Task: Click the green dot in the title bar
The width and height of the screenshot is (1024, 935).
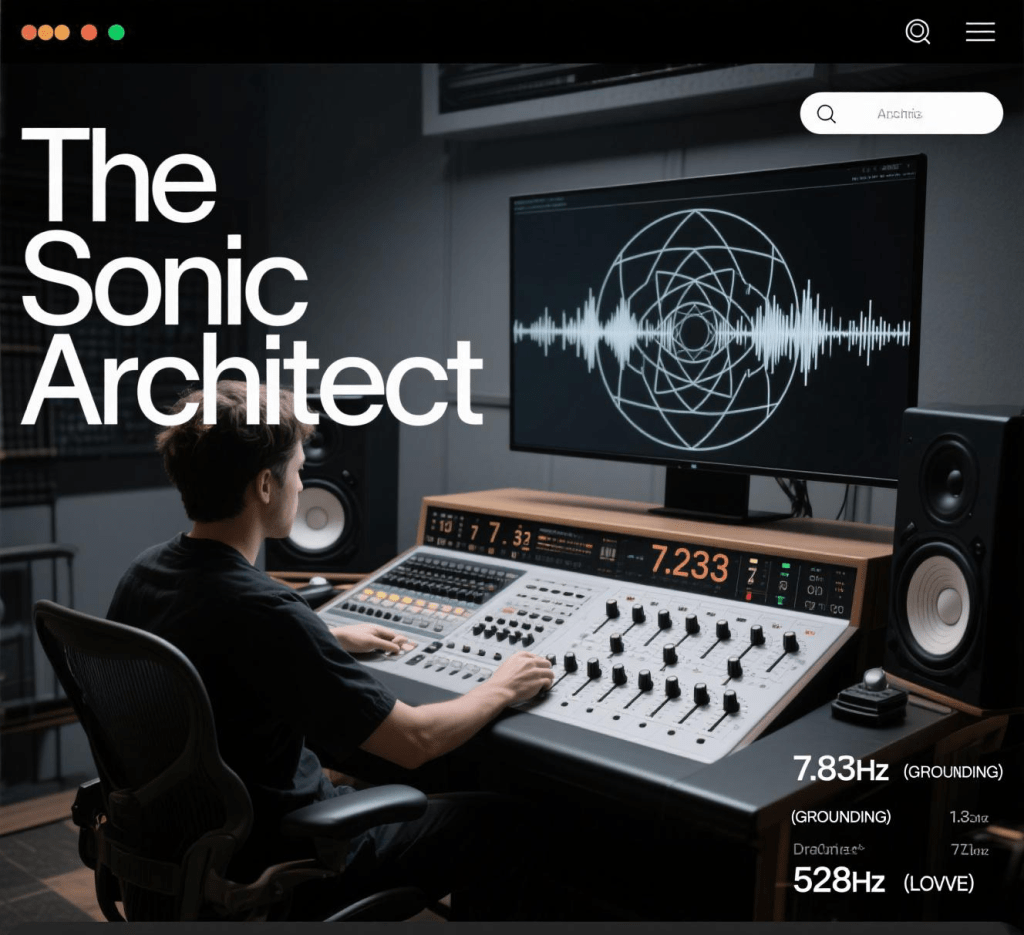Action: [116, 32]
